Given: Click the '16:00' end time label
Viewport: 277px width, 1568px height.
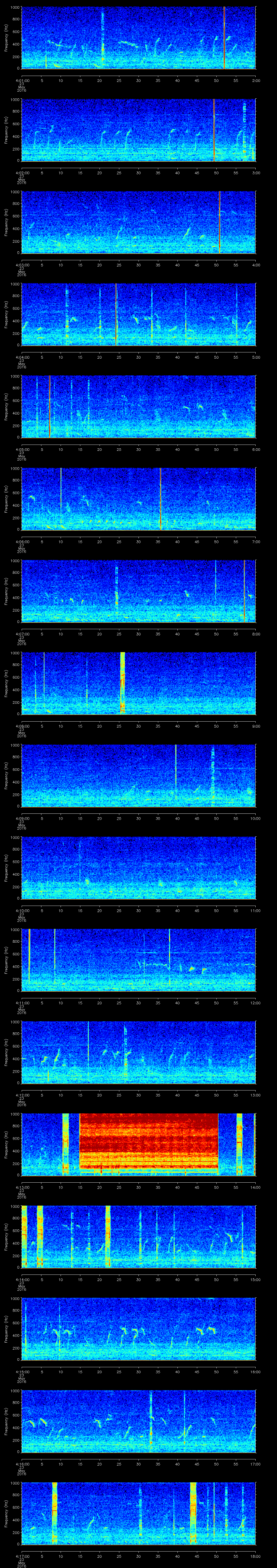Looking at the screenshot, I should (x=256, y=1371).
